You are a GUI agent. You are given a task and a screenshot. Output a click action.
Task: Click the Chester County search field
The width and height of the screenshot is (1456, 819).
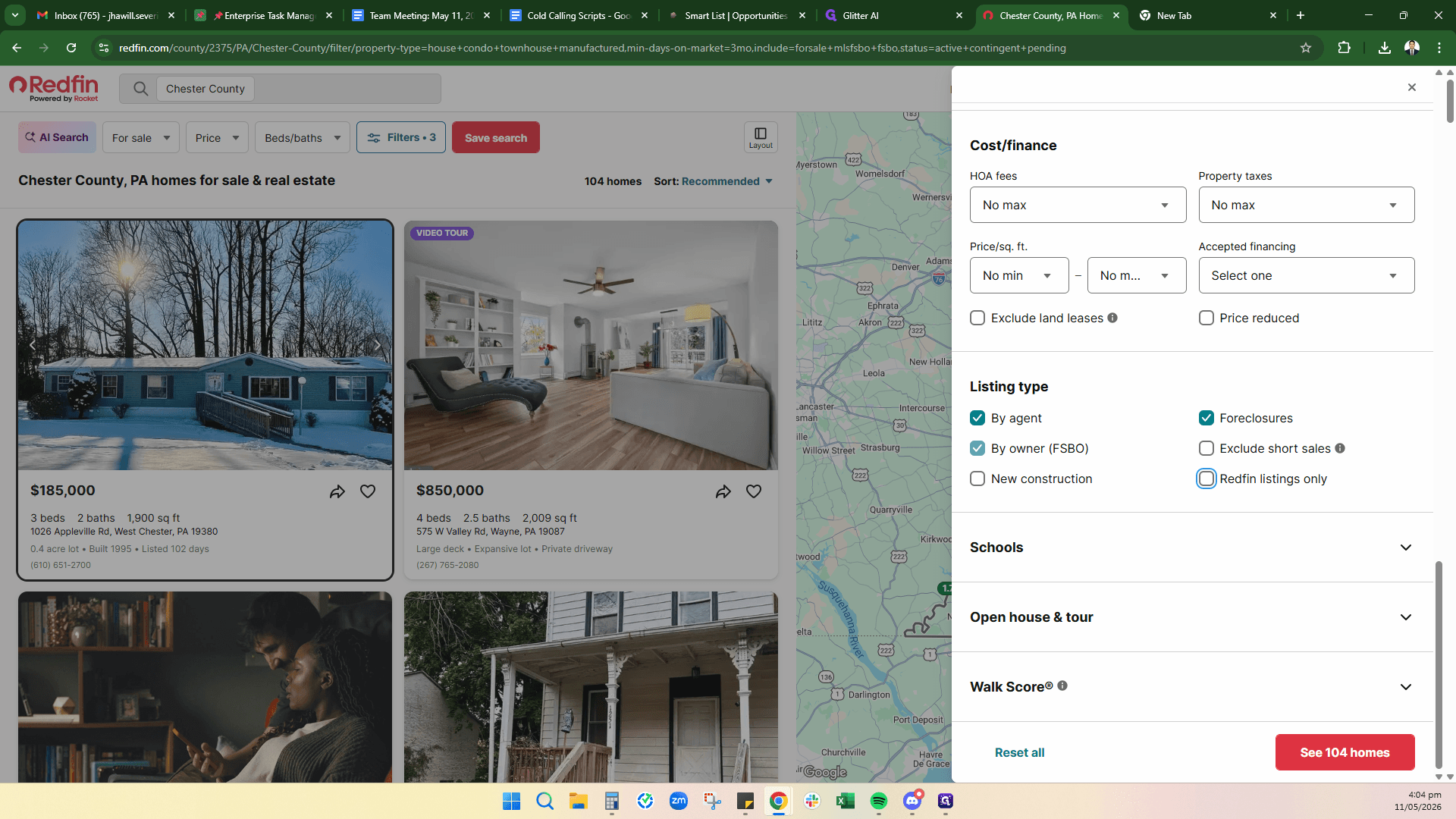tap(280, 89)
